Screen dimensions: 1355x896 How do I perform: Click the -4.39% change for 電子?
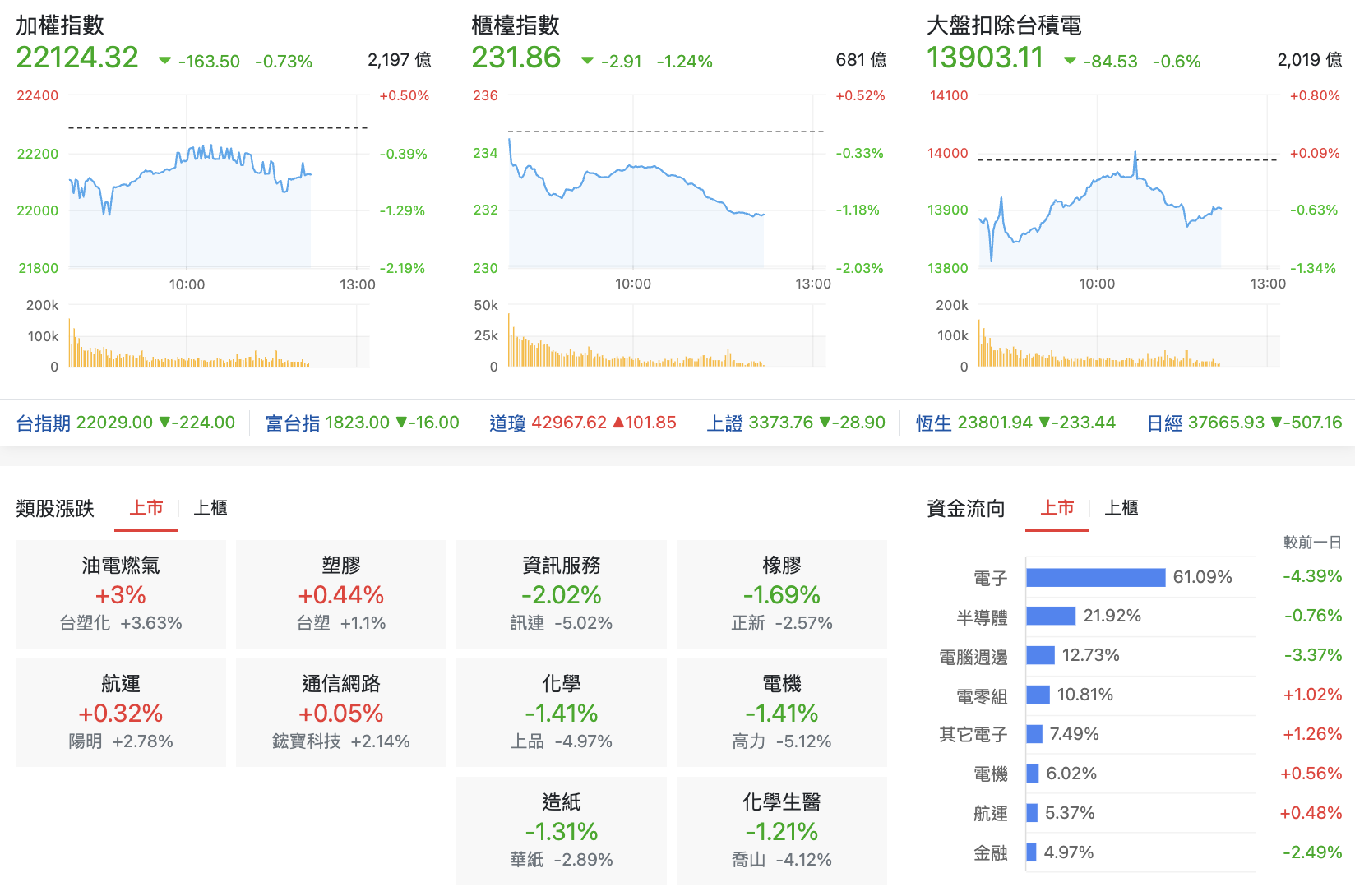point(1312,576)
